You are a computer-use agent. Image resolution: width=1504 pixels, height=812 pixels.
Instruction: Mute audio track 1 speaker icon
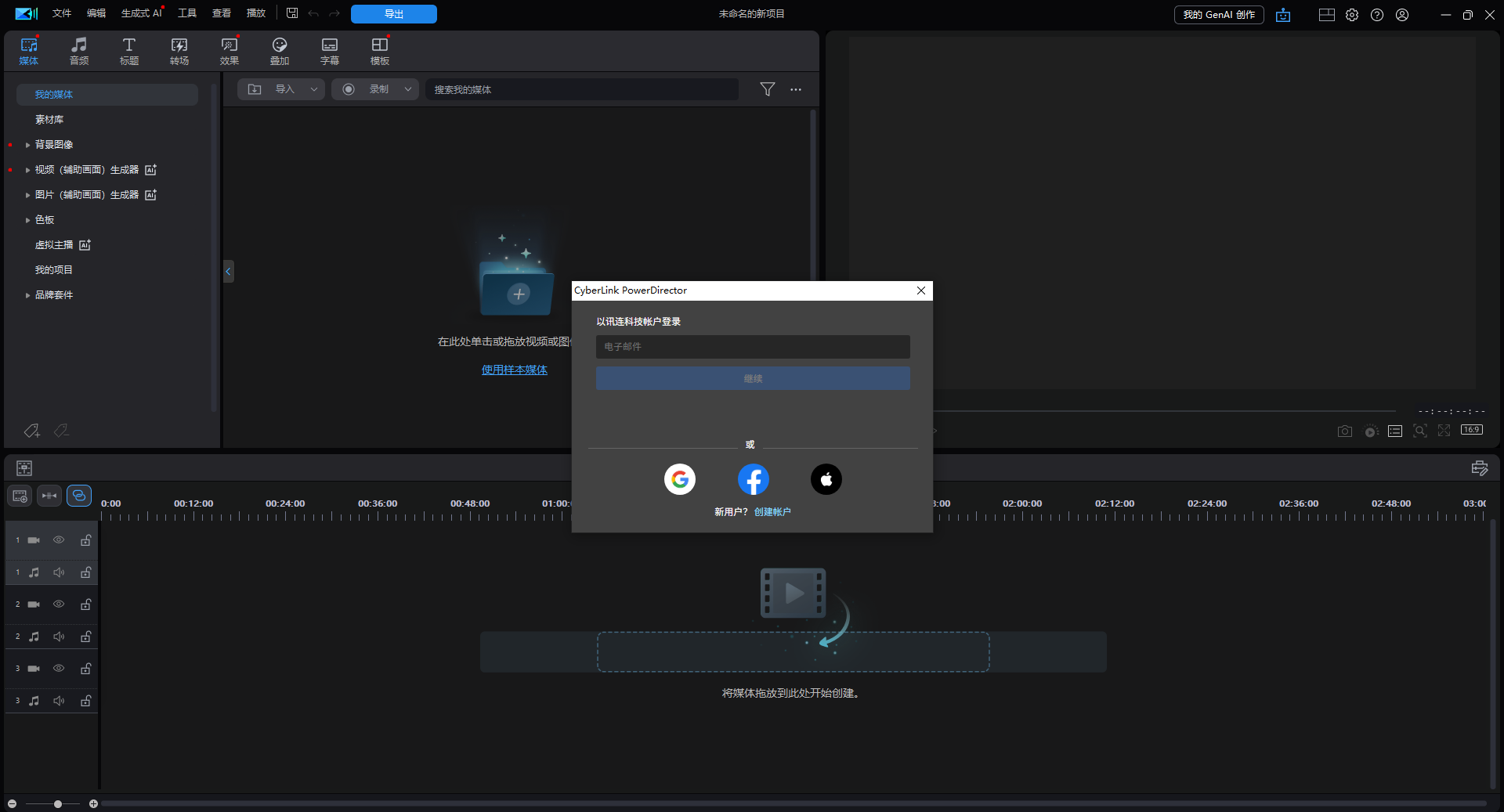coord(59,572)
